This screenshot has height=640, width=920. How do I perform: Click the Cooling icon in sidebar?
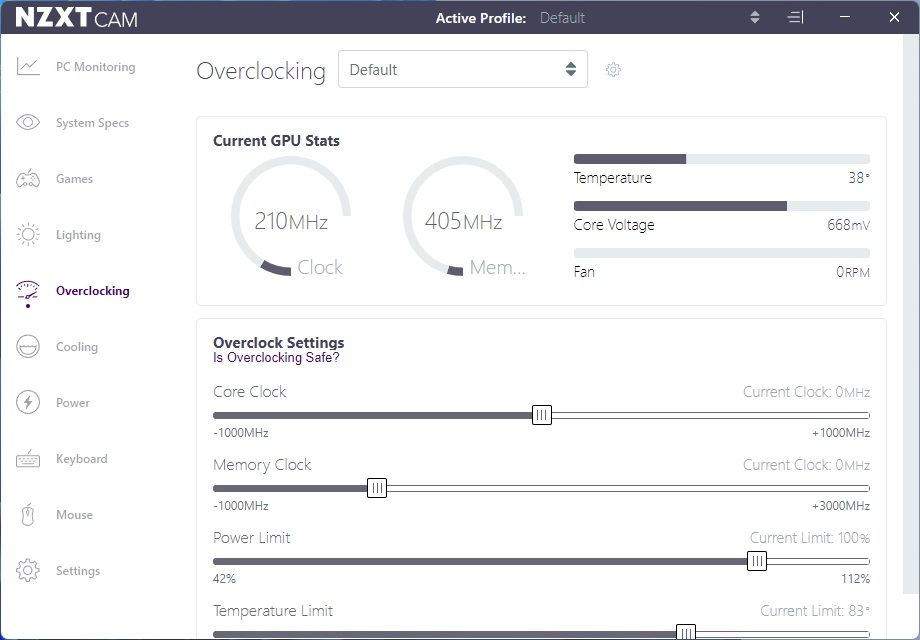point(28,347)
